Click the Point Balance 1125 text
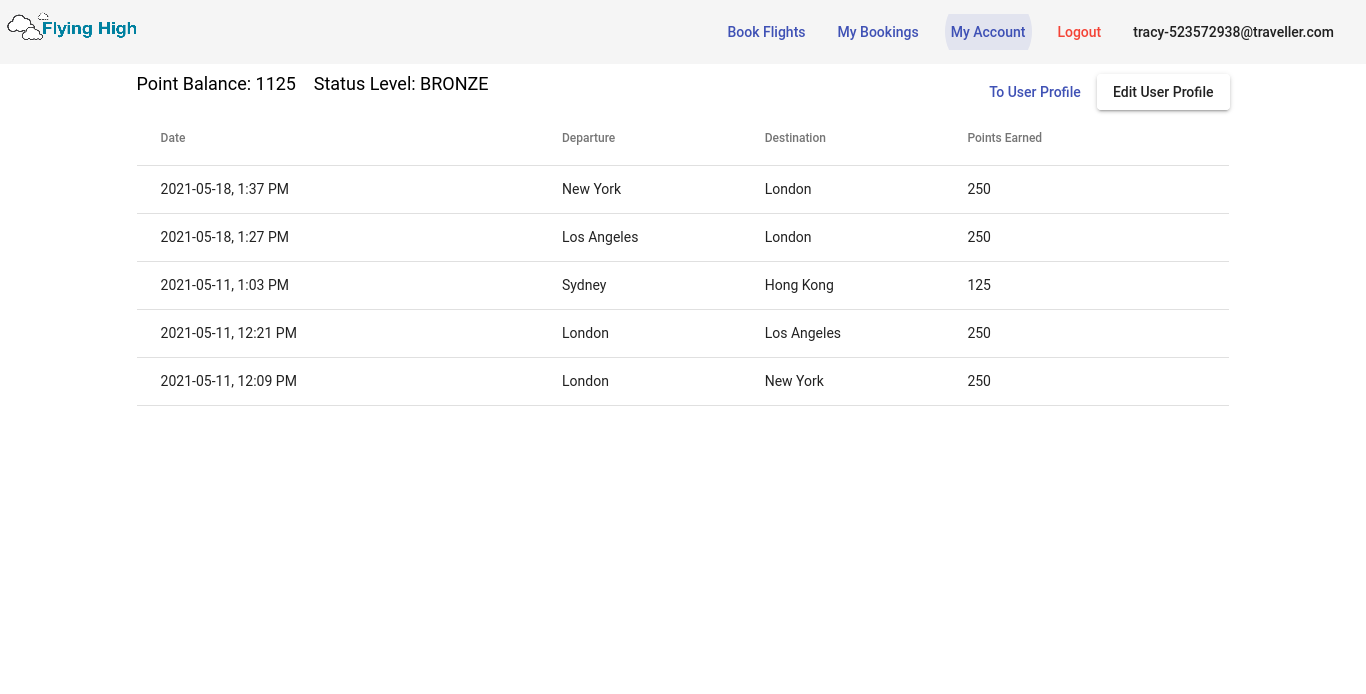 [216, 84]
